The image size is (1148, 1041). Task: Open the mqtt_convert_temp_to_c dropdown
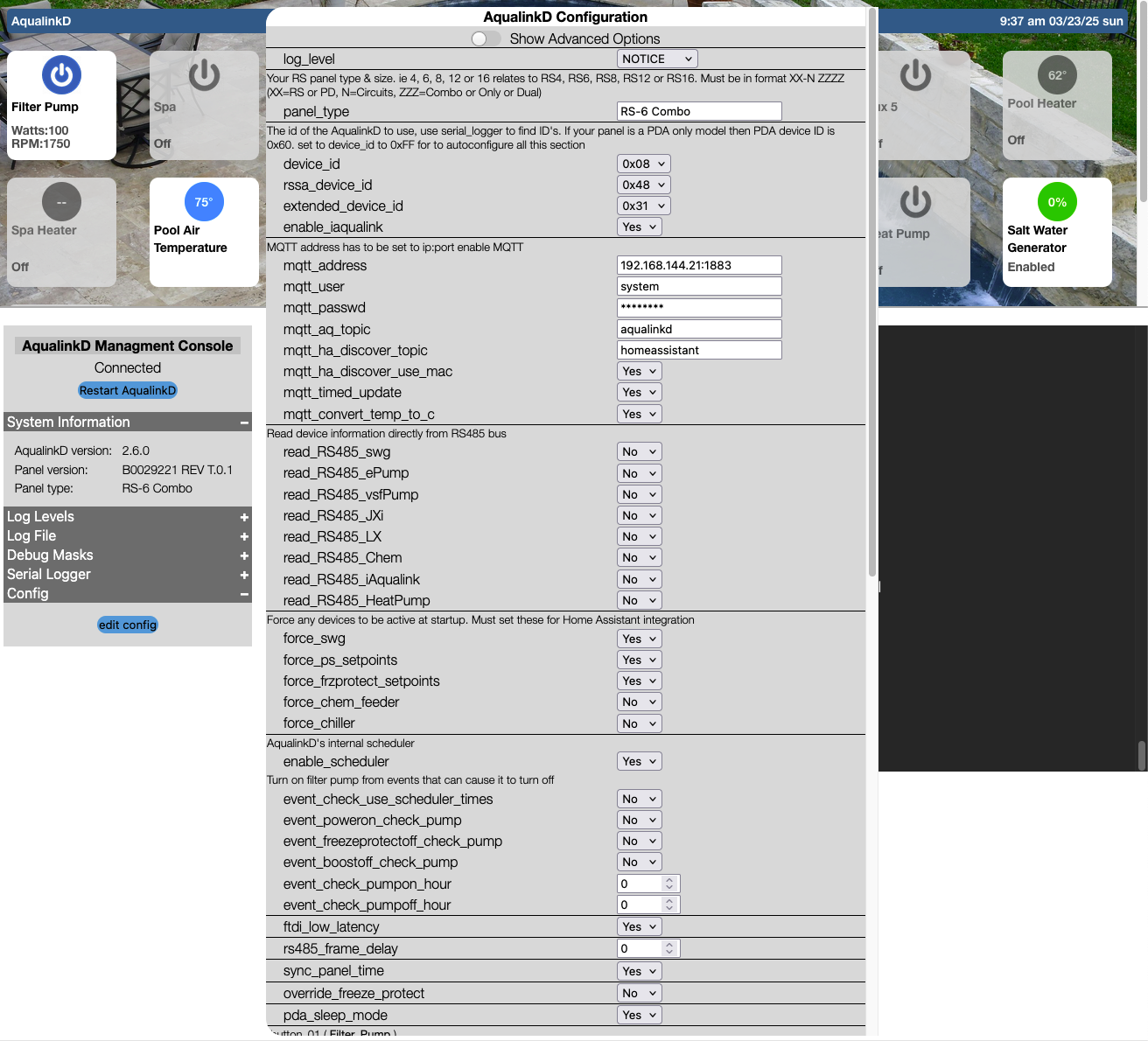pos(639,414)
